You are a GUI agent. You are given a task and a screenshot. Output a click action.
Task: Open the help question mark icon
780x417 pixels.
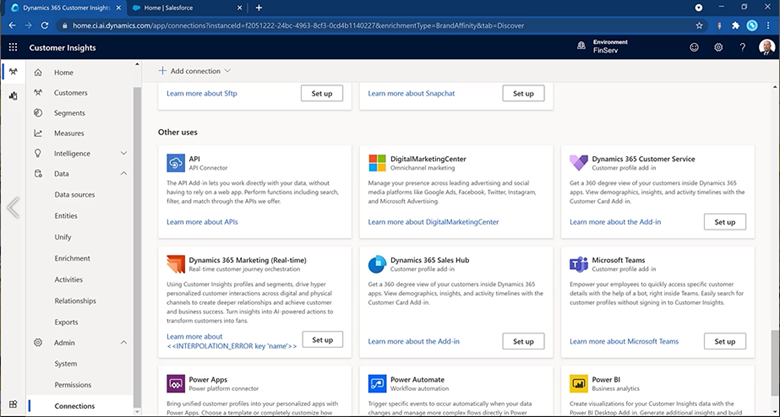(742, 47)
